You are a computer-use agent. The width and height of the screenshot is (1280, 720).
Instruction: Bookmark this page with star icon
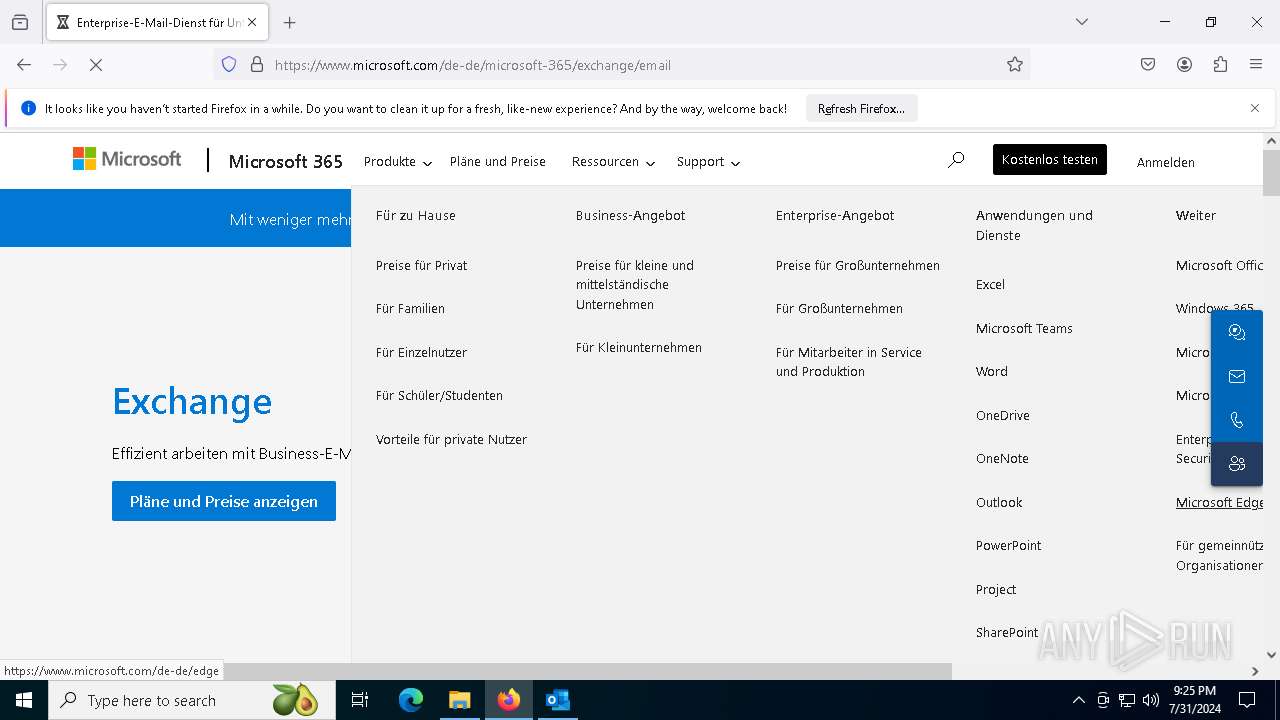pyautogui.click(x=1015, y=65)
